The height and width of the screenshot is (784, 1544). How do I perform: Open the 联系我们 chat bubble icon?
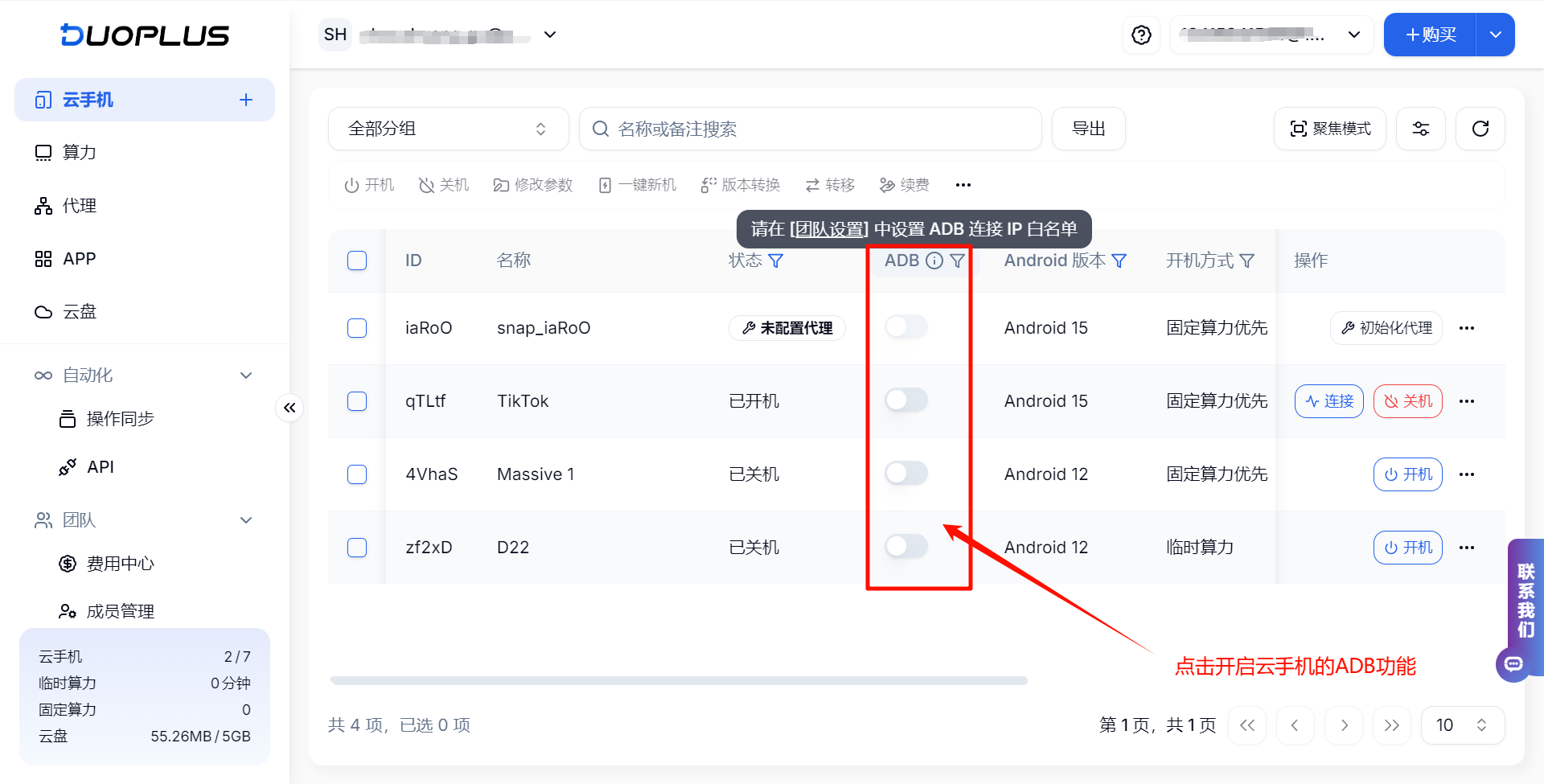pyautogui.click(x=1513, y=663)
